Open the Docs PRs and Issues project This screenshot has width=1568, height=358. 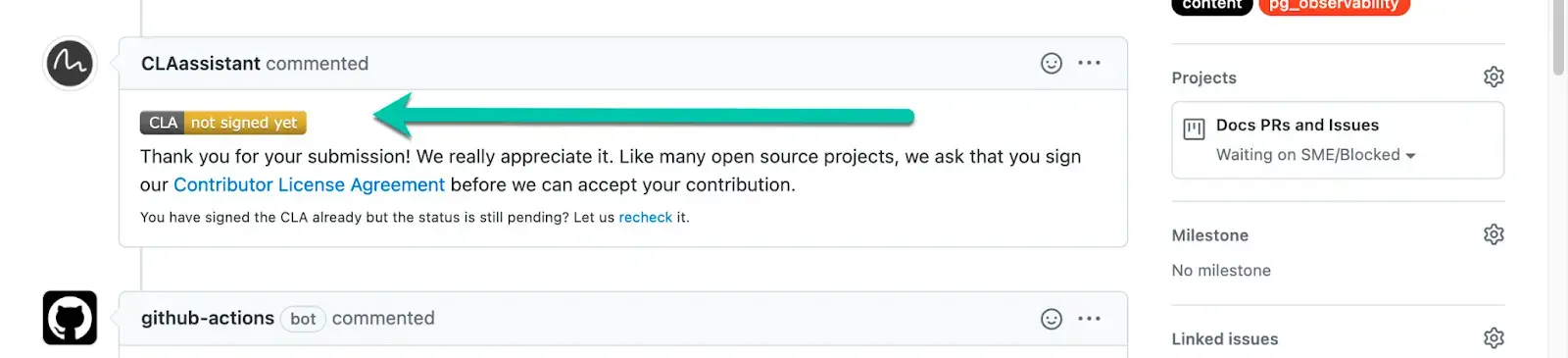pos(1298,125)
